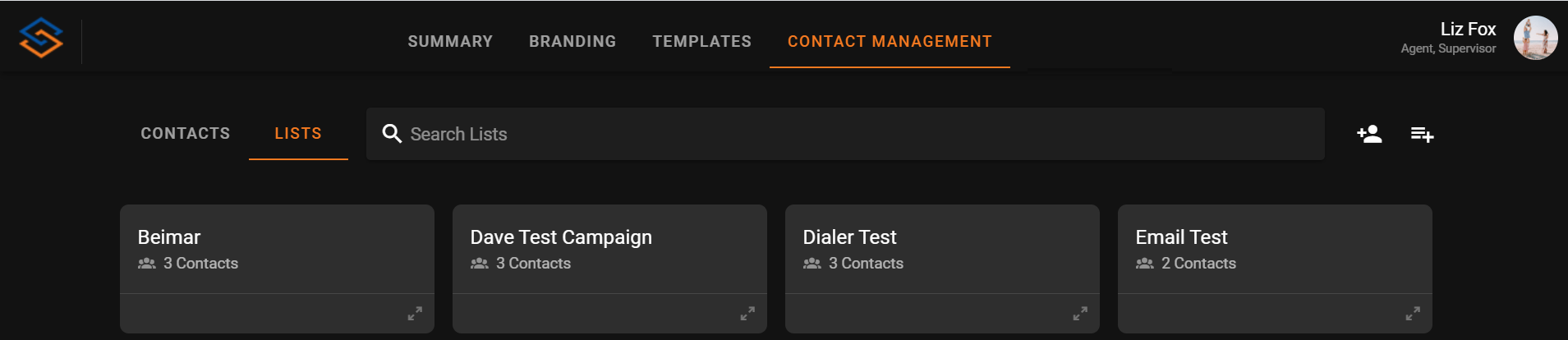Expand the Dave Test Campaign card
The image size is (1568, 340).
(x=747, y=314)
